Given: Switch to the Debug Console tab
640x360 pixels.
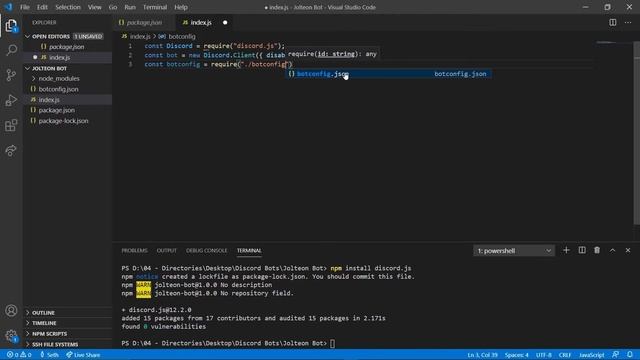Looking at the screenshot, I should pos(207,250).
